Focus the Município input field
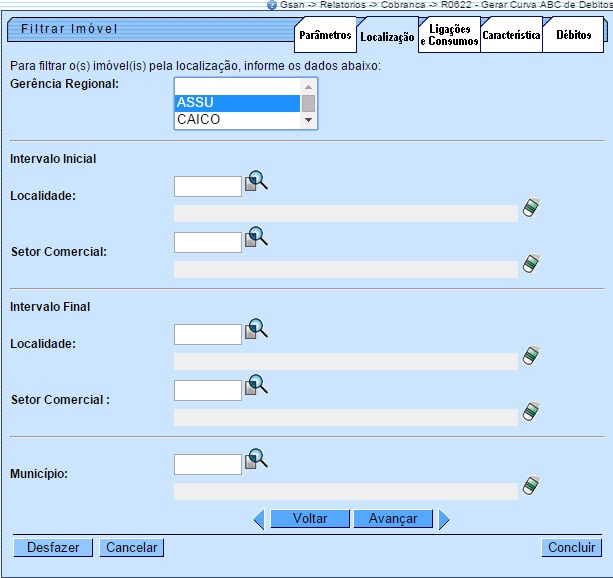 [208, 464]
